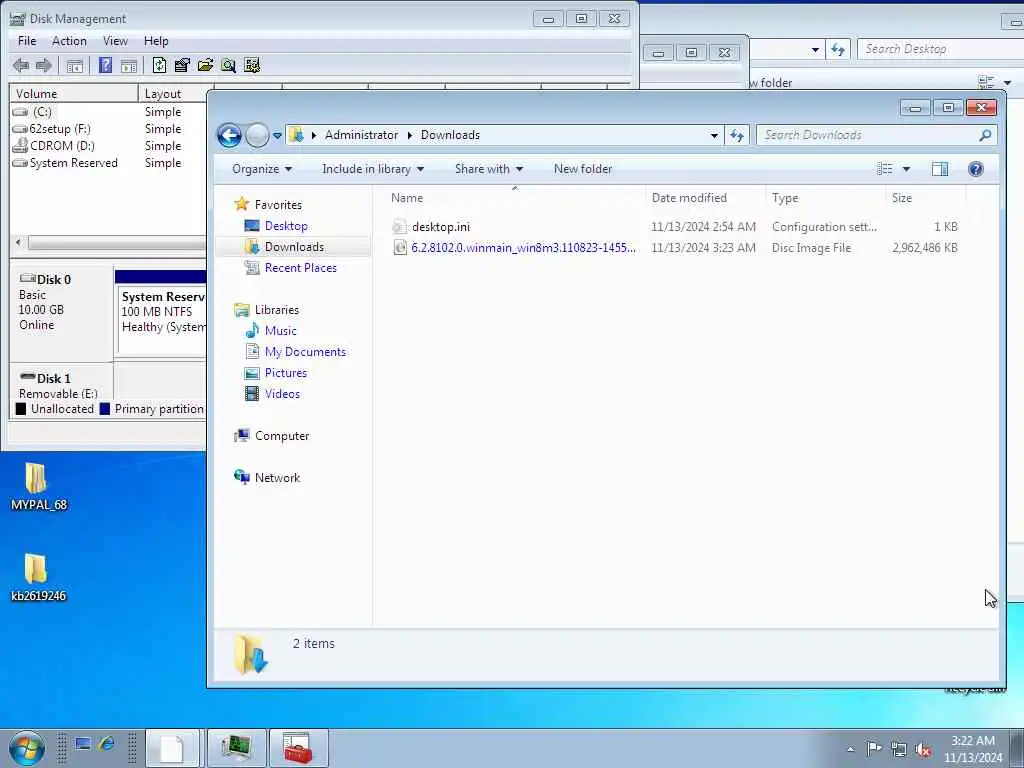Click the Refresh icon in Disk Management toolbar
The width and height of the screenshot is (1024, 768).
click(159, 65)
